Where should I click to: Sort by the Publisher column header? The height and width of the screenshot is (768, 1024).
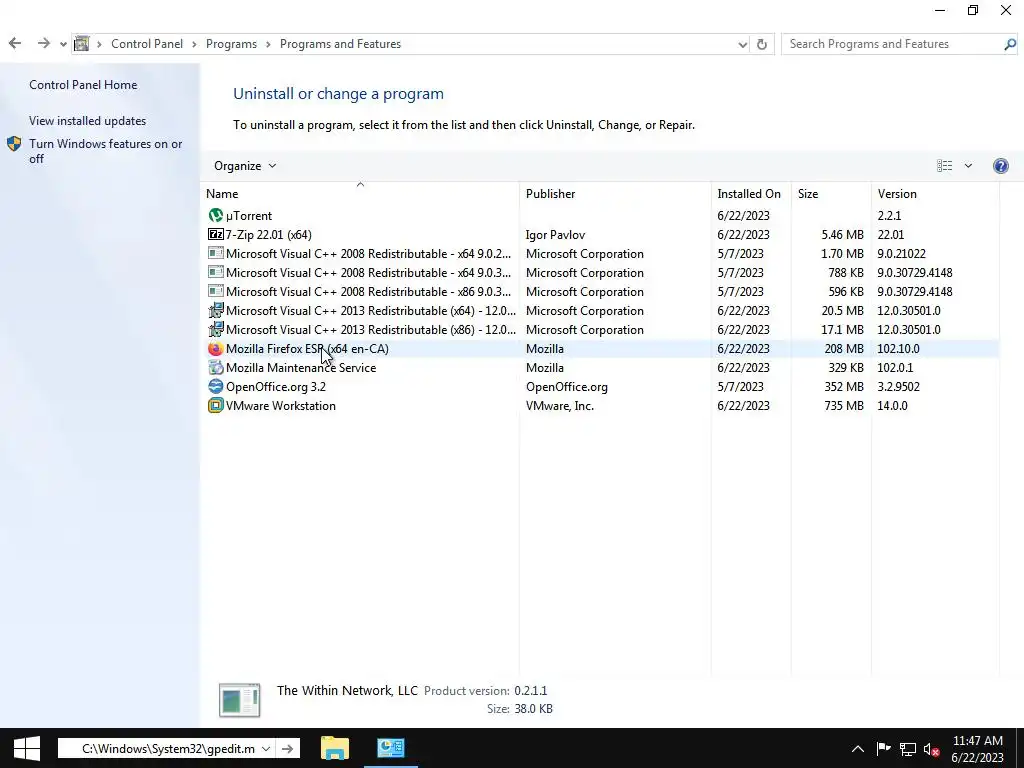pyautogui.click(x=615, y=193)
